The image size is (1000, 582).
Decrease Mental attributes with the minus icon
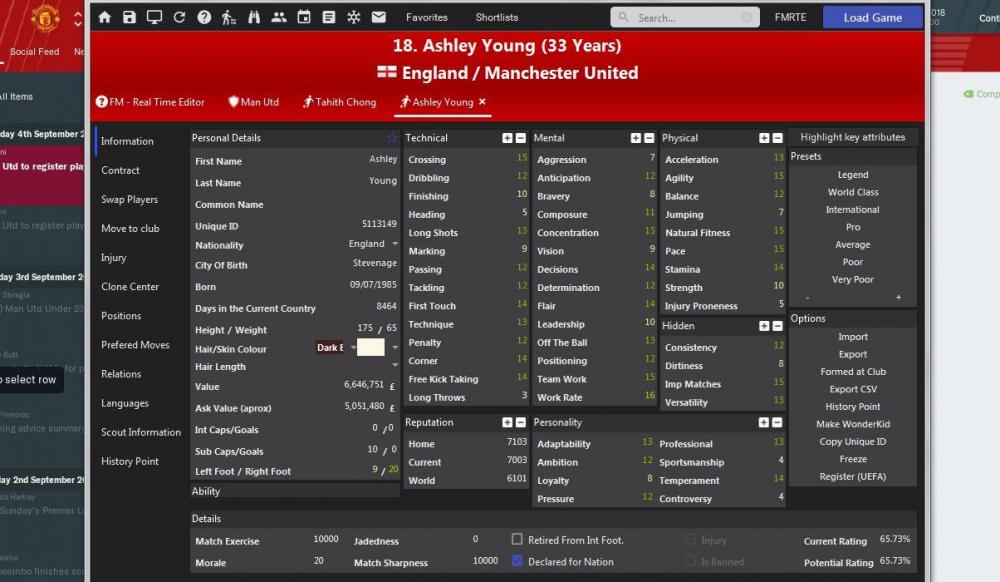(649, 138)
